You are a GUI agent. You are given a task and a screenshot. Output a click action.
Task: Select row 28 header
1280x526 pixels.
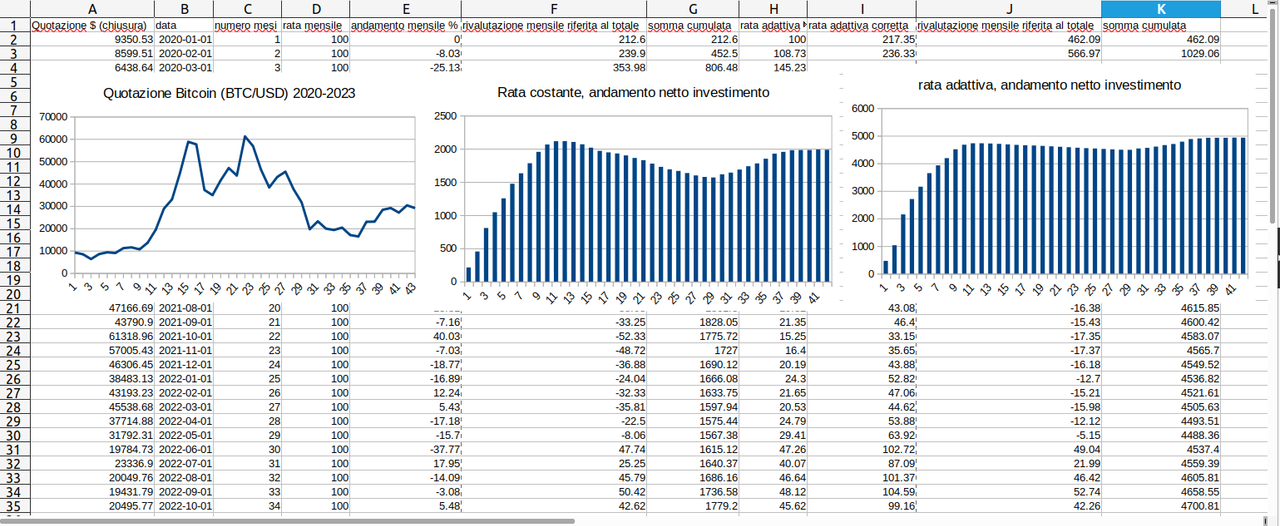coord(15,408)
